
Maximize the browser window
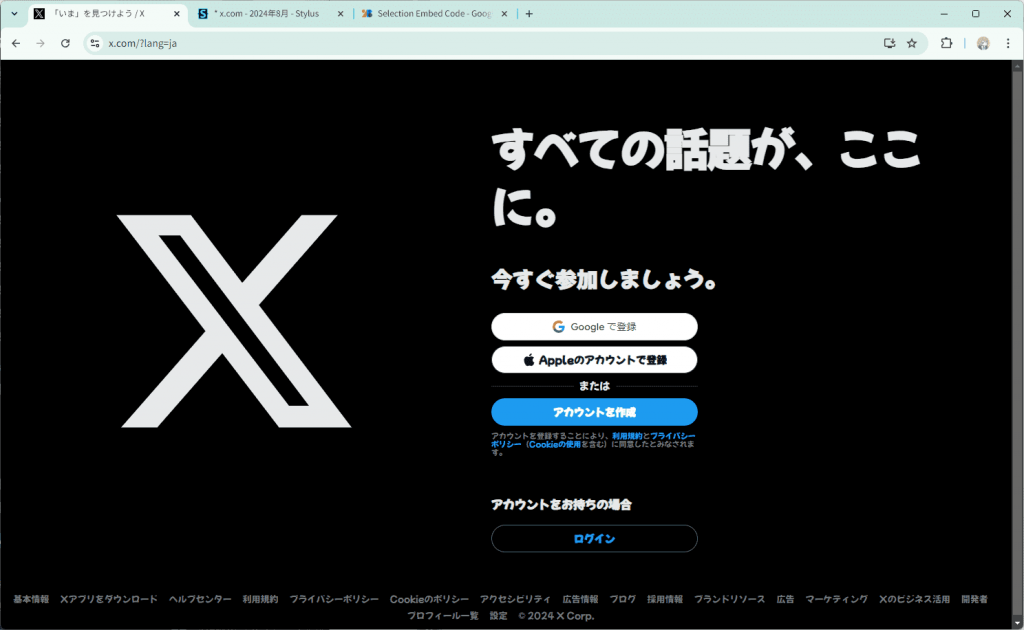pyautogui.click(x=976, y=14)
